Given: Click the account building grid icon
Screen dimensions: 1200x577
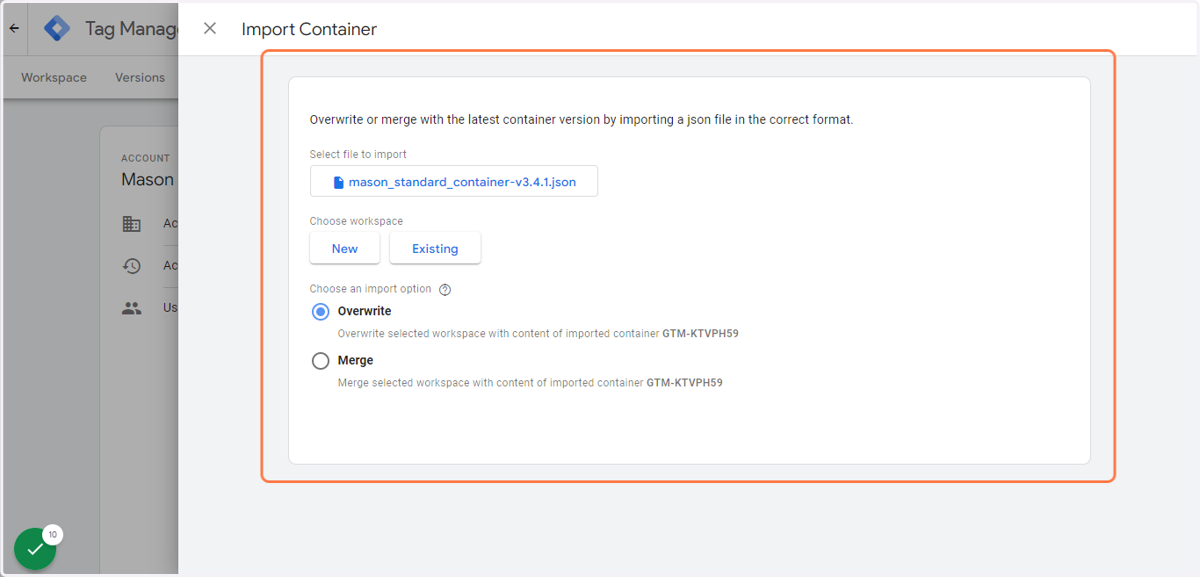Looking at the screenshot, I should (x=131, y=224).
